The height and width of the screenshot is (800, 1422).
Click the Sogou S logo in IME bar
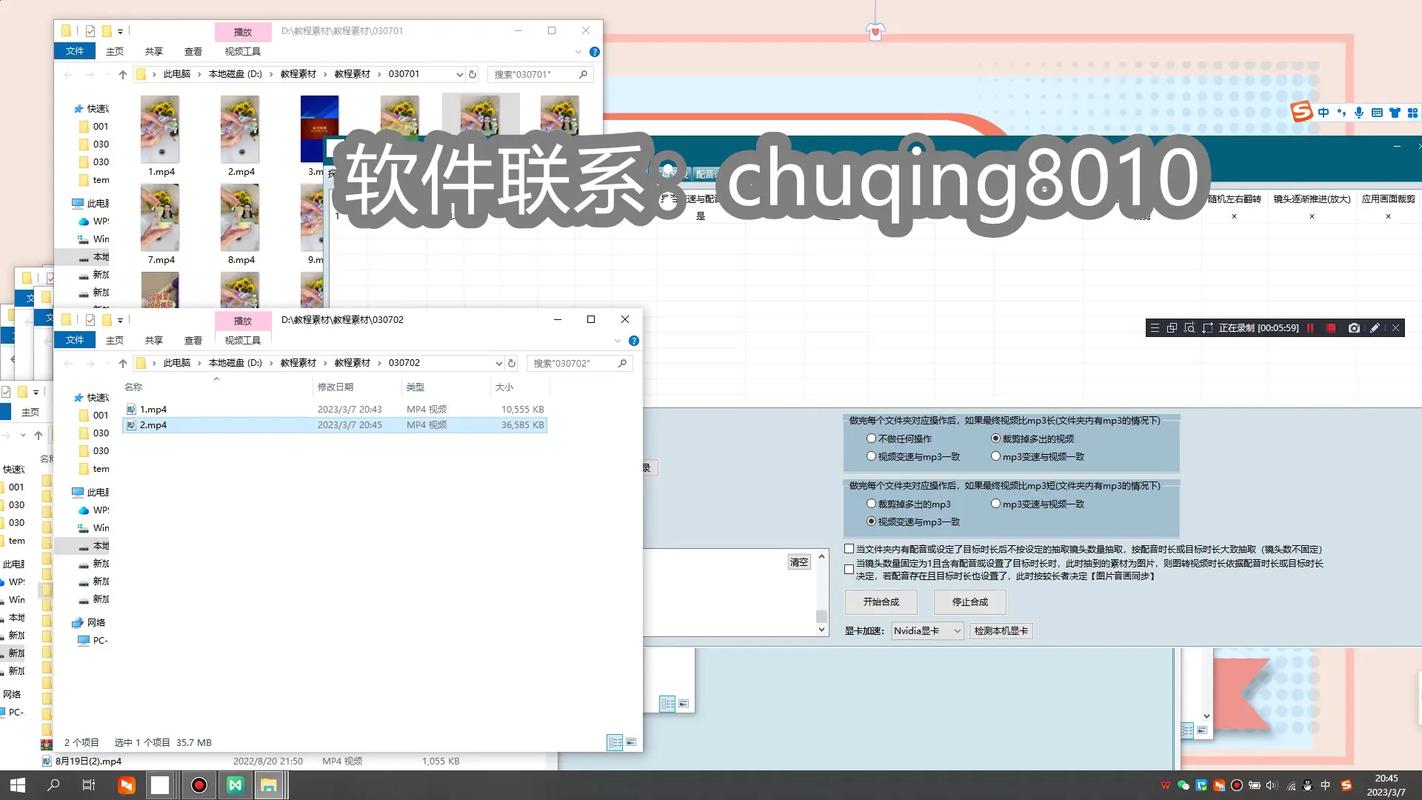(x=1301, y=112)
